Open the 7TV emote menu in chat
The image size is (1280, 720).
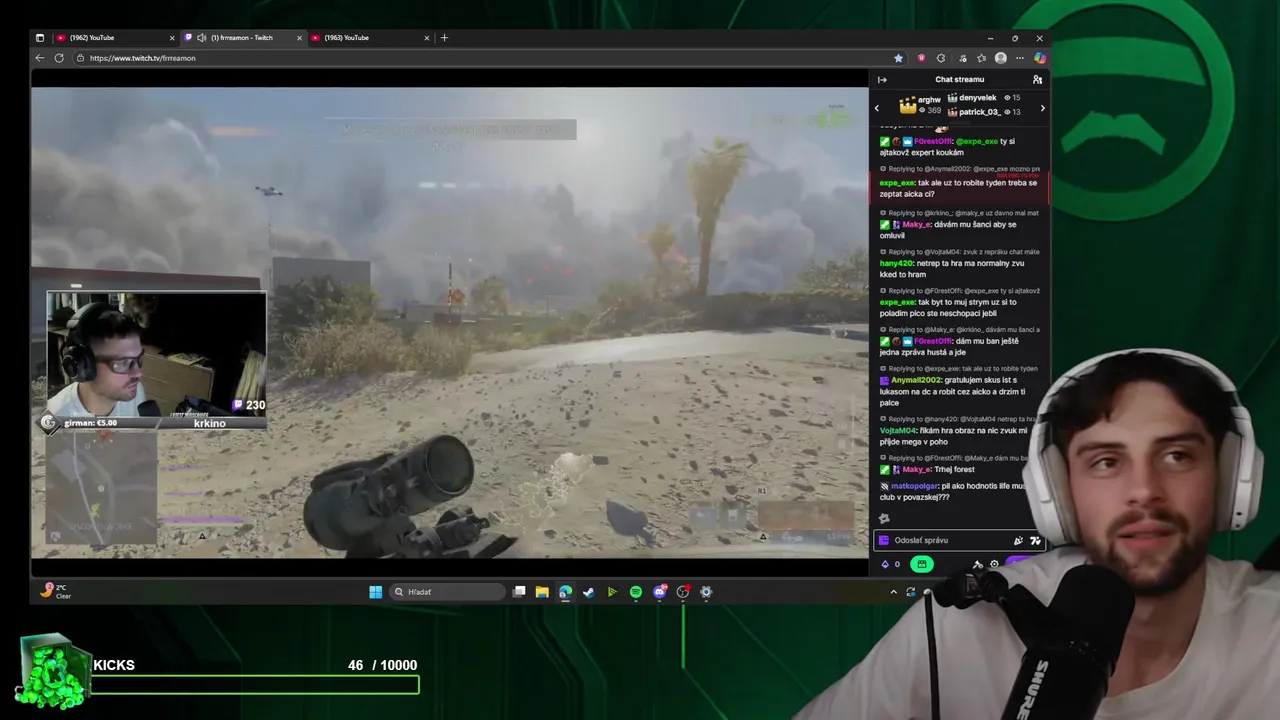pos(1035,541)
